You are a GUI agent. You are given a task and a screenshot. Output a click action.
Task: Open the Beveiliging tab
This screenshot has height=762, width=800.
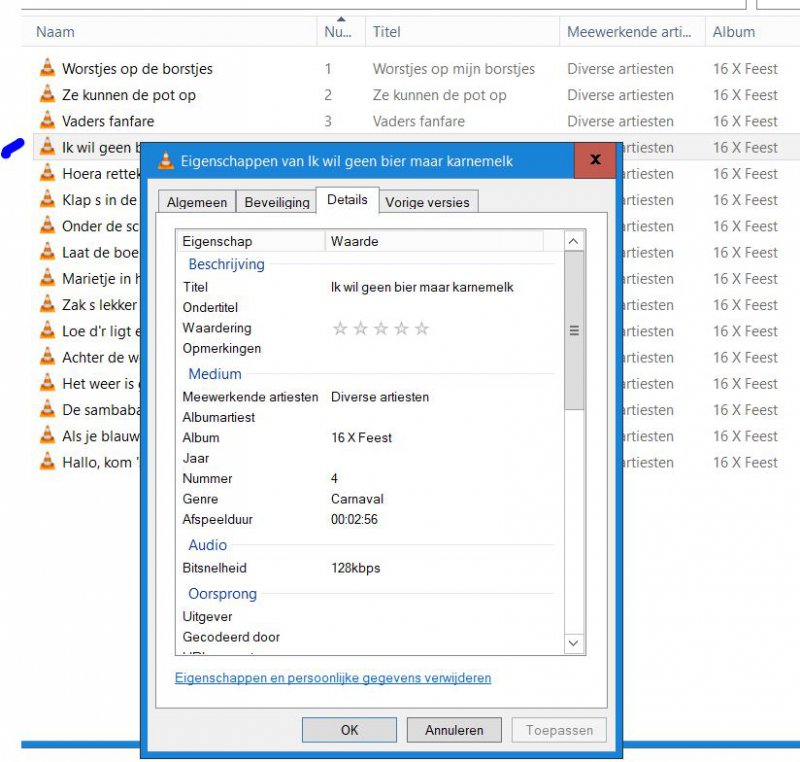pos(277,202)
